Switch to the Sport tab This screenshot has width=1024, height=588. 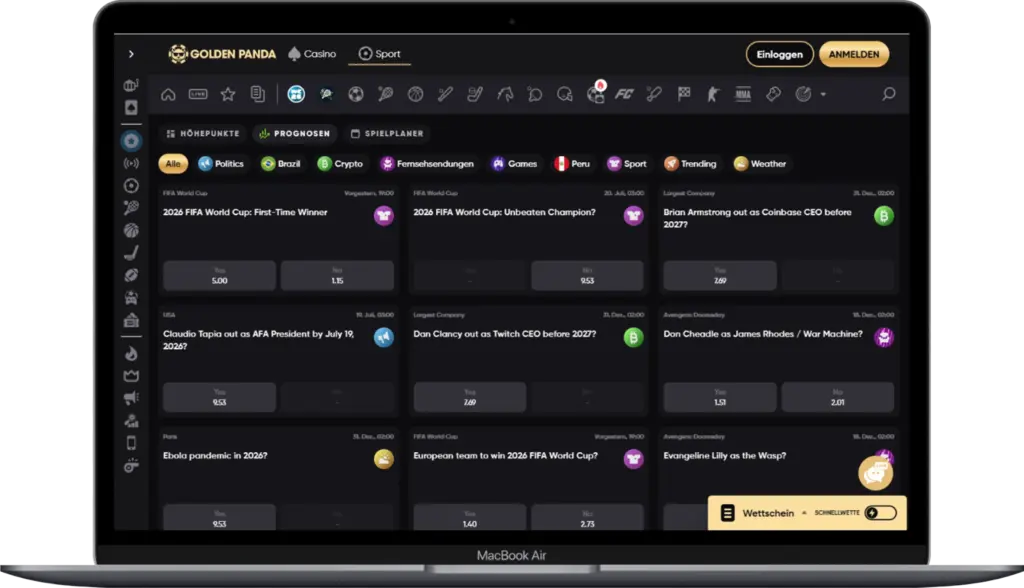(x=379, y=54)
